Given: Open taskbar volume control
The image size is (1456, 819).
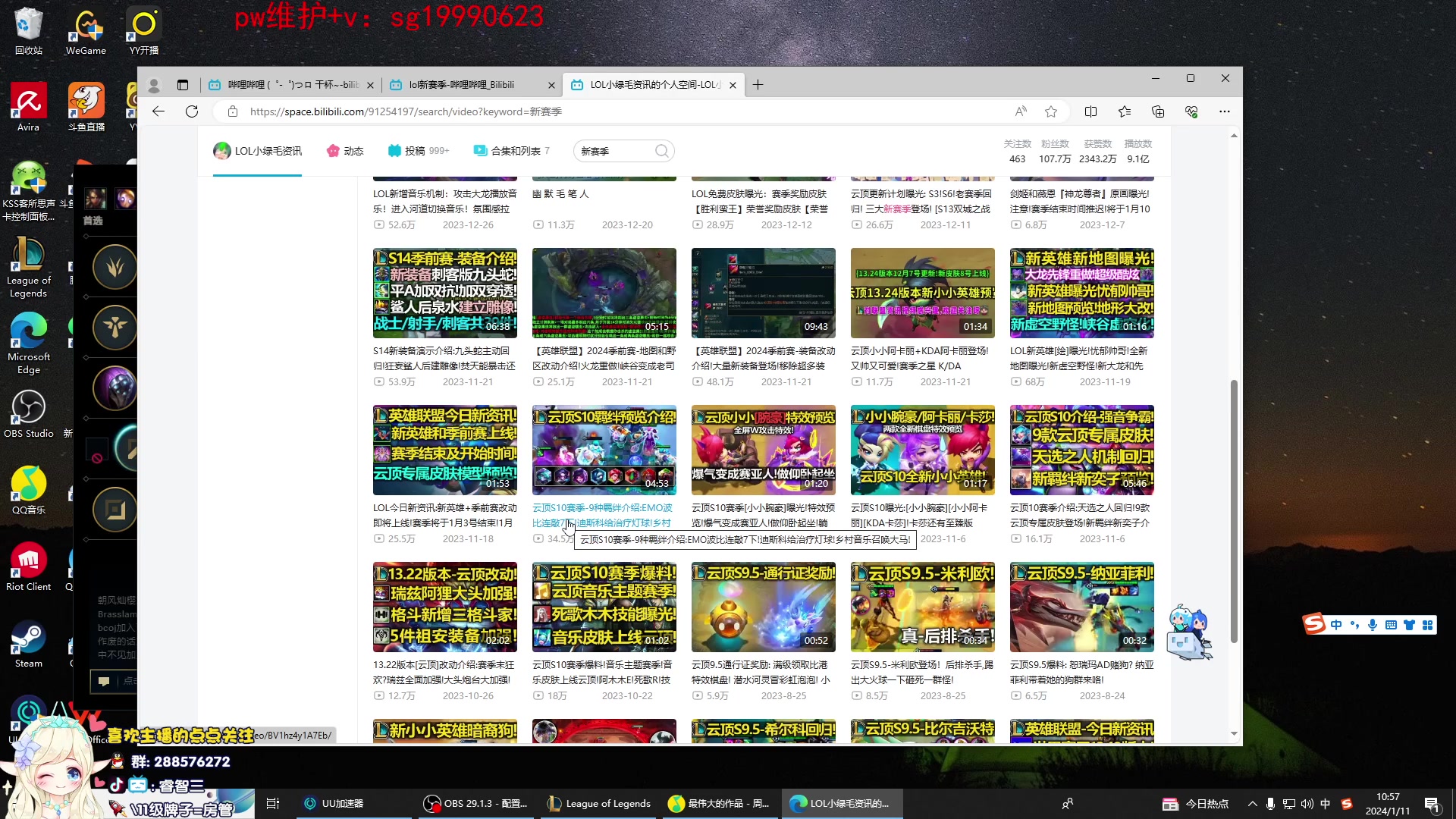Looking at the screenshot, I should click(x=1307, y=804).
